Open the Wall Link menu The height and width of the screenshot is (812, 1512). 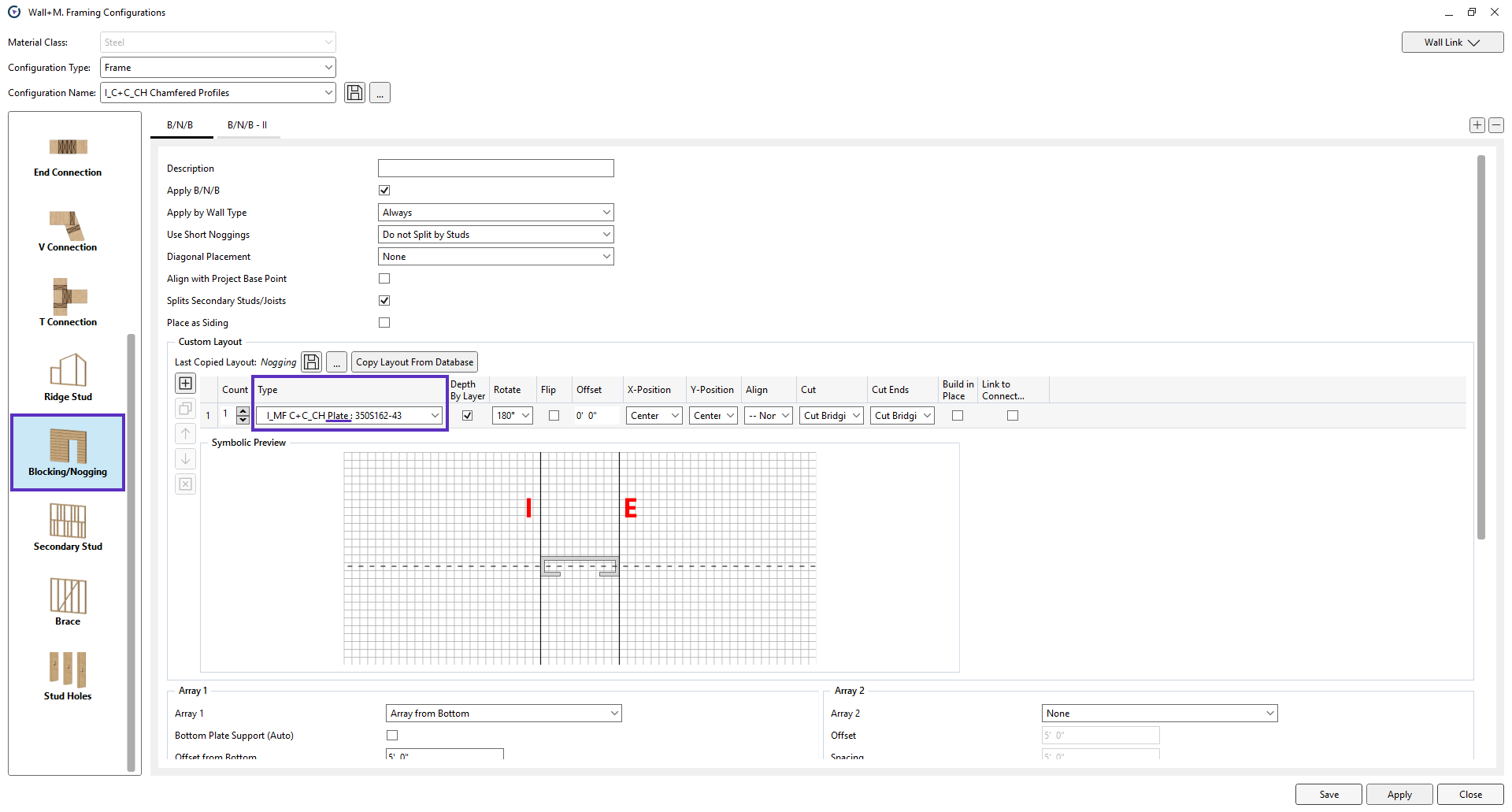point(1451,43)
